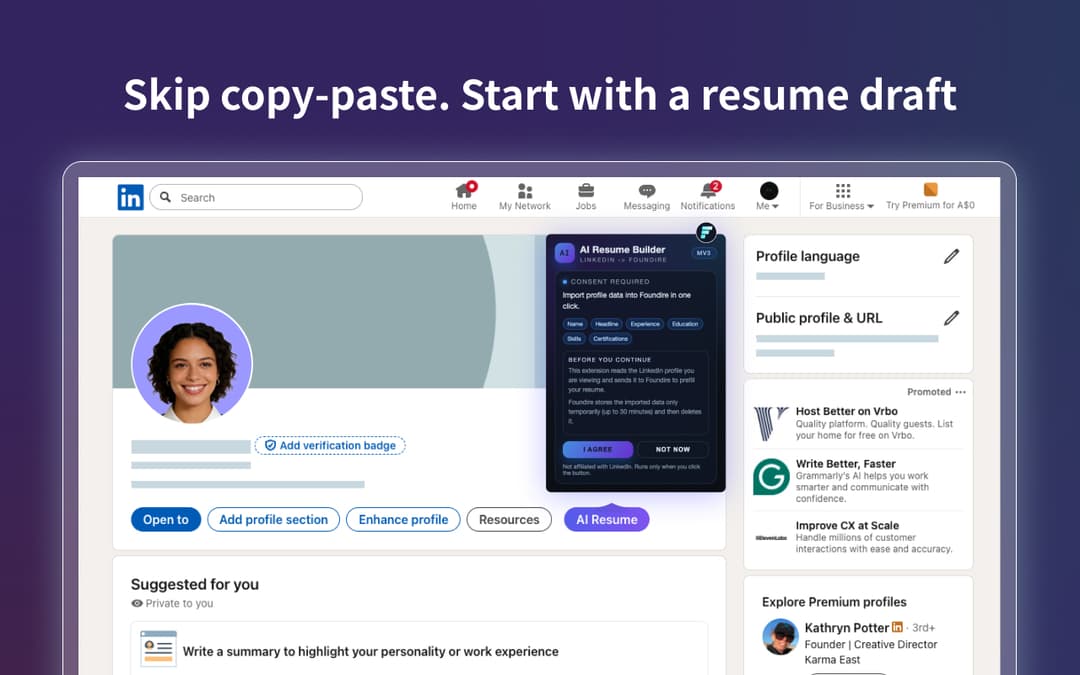The image size is (1080, 675).
Task: Open Messaging conversations
Action: click(646, 196)
